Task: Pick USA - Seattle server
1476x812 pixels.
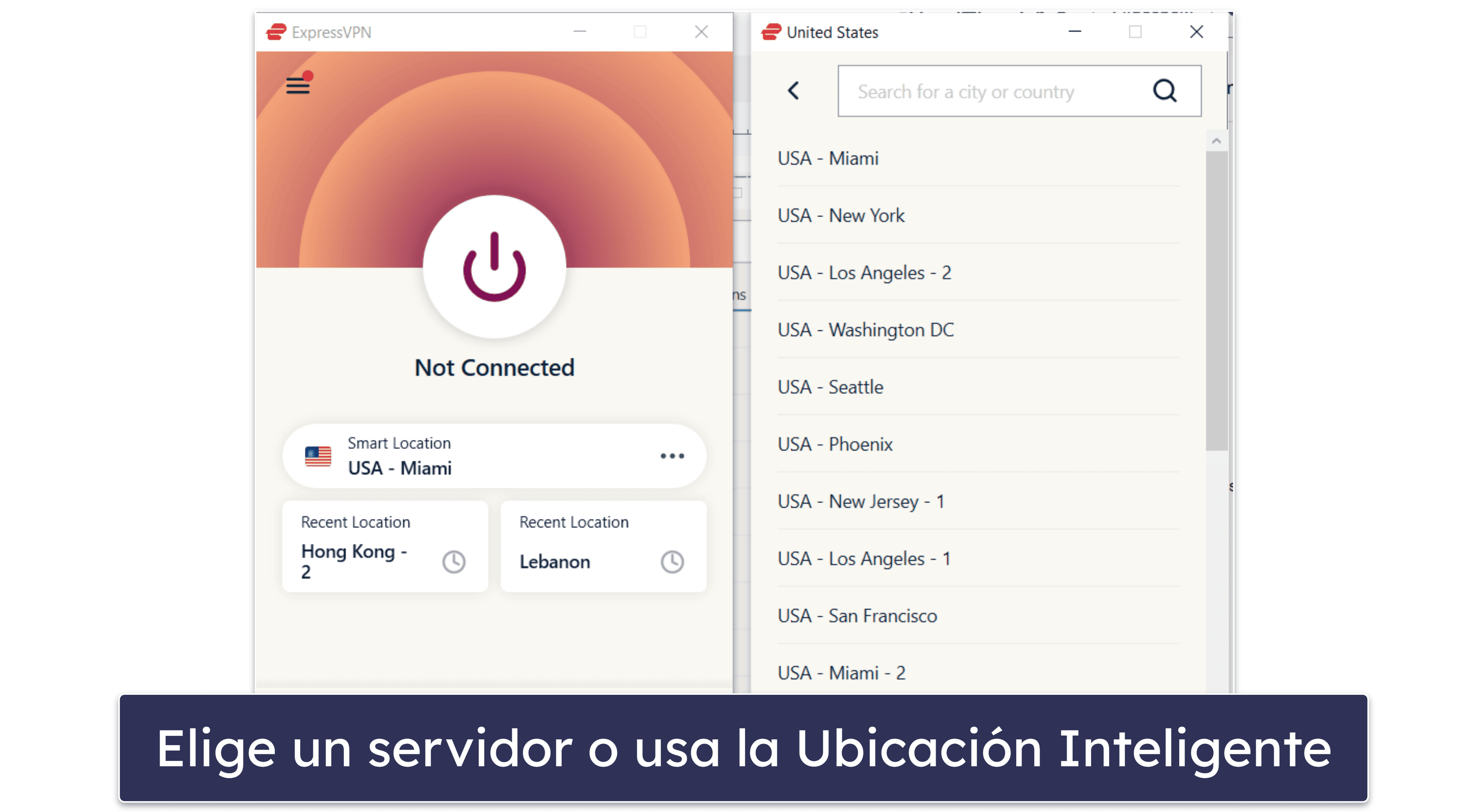Action: click(x=978, y=387)
